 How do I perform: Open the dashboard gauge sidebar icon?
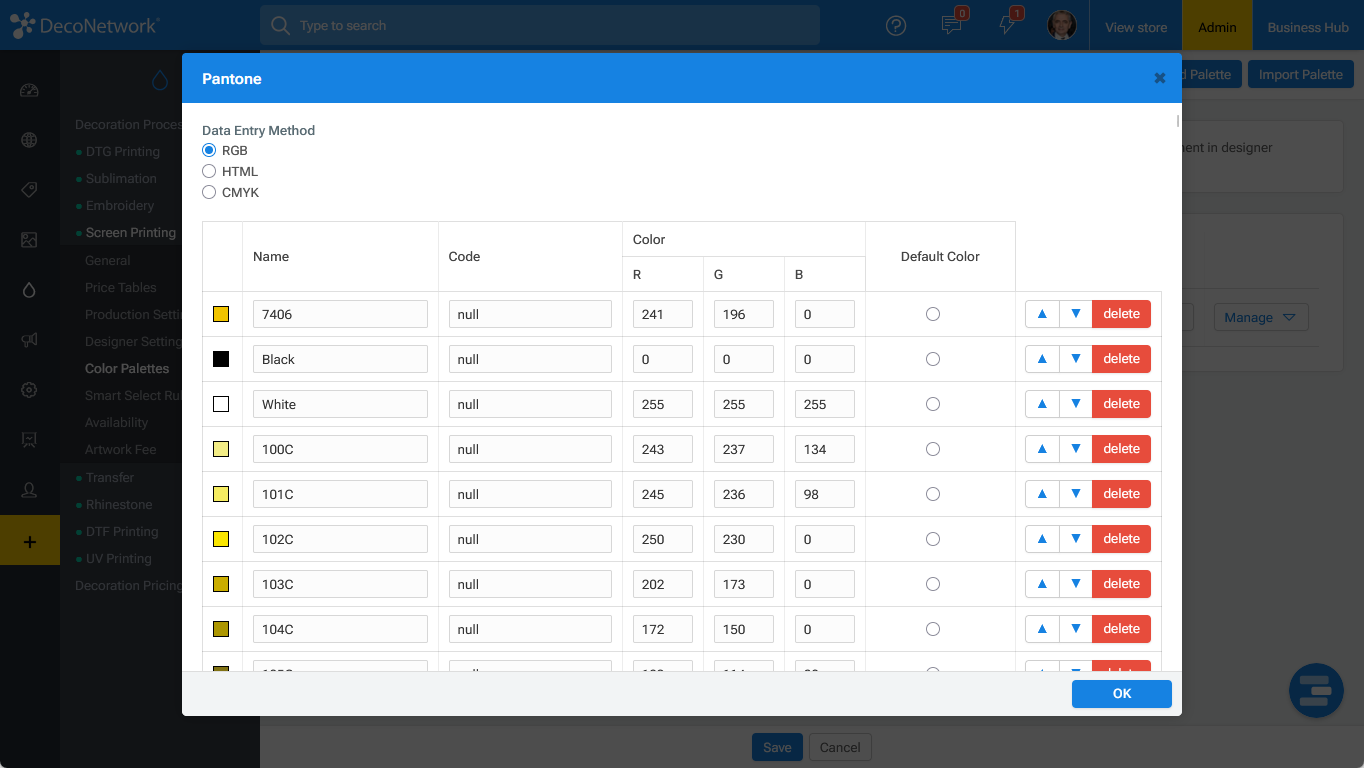pyautogui.click(x=29, y=91)
